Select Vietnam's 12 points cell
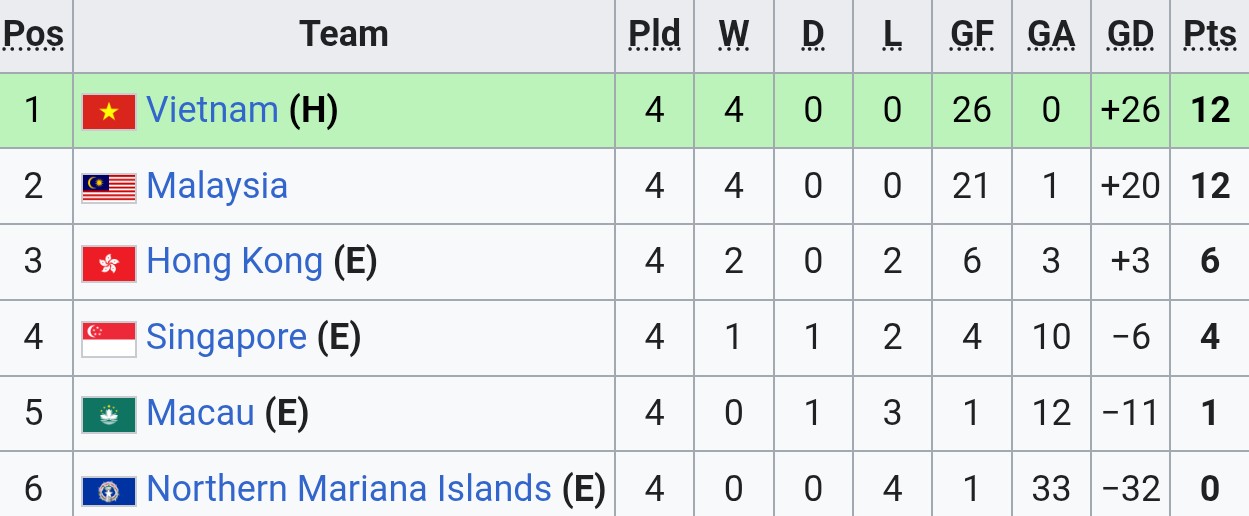Screen dimensions: 1249x516 coord(1209,109)
